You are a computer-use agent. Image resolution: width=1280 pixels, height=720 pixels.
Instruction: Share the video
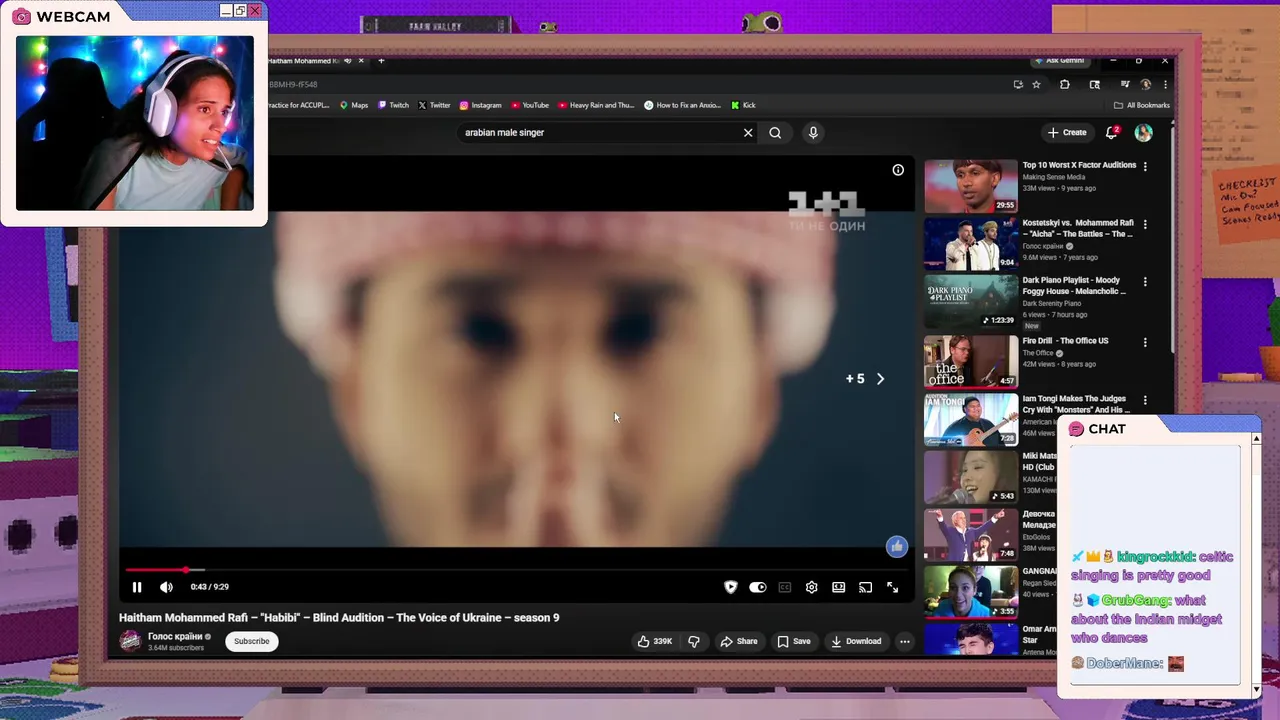pyautogui.click(x=740, y=641)
